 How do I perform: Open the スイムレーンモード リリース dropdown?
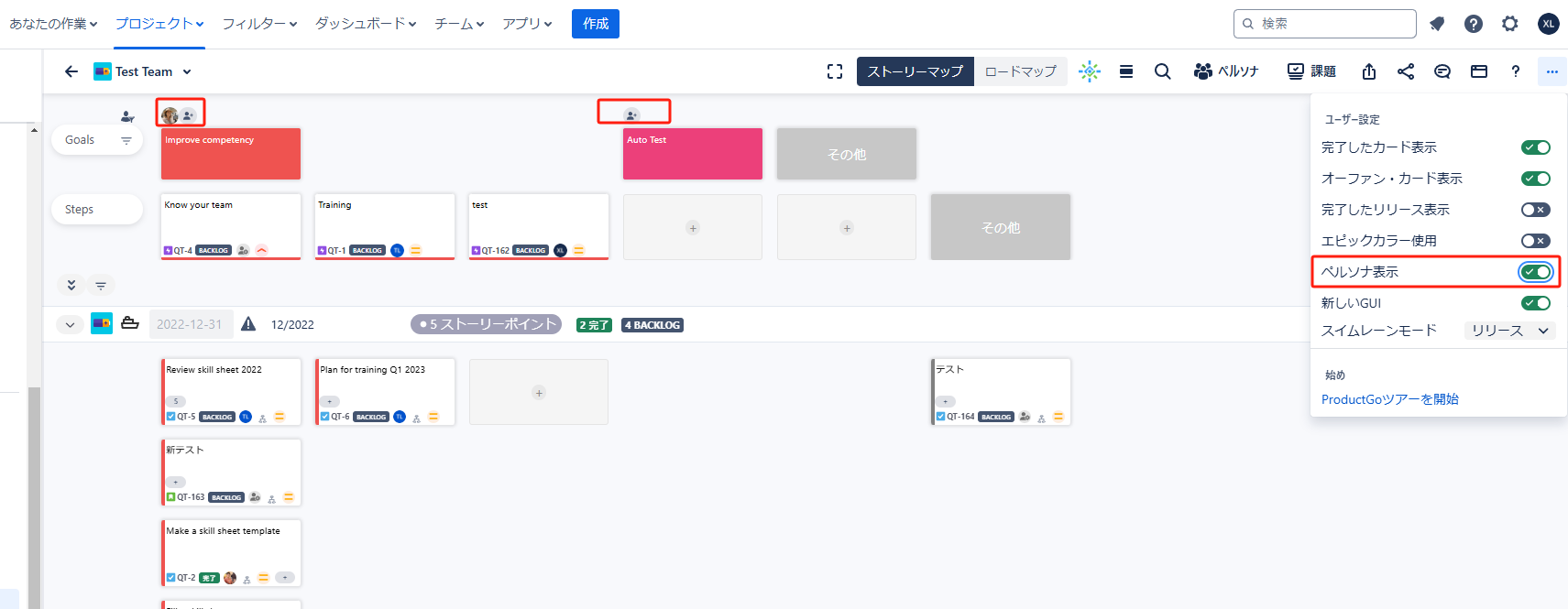1508,331
